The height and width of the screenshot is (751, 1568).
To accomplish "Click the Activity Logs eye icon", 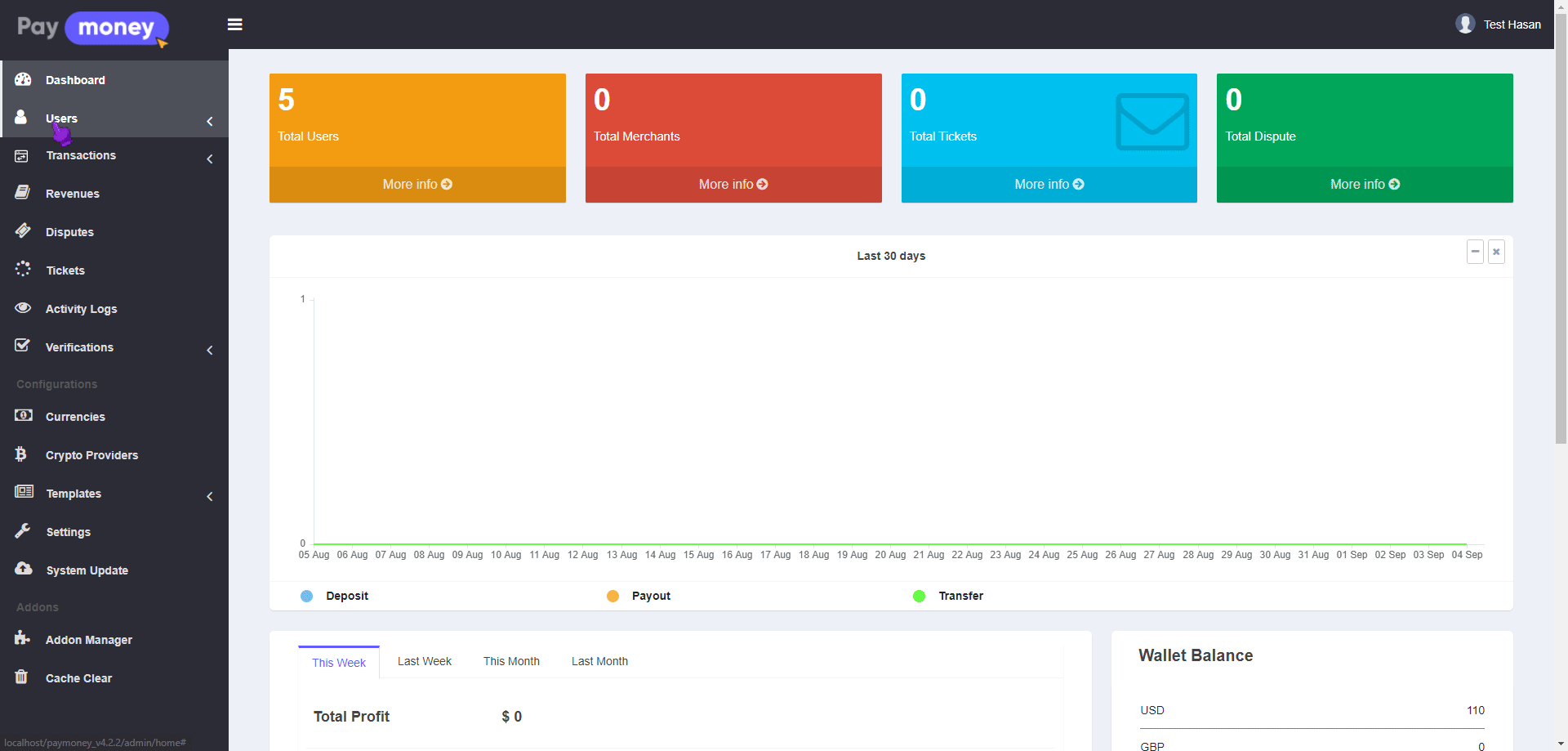I will pos(23,308).
